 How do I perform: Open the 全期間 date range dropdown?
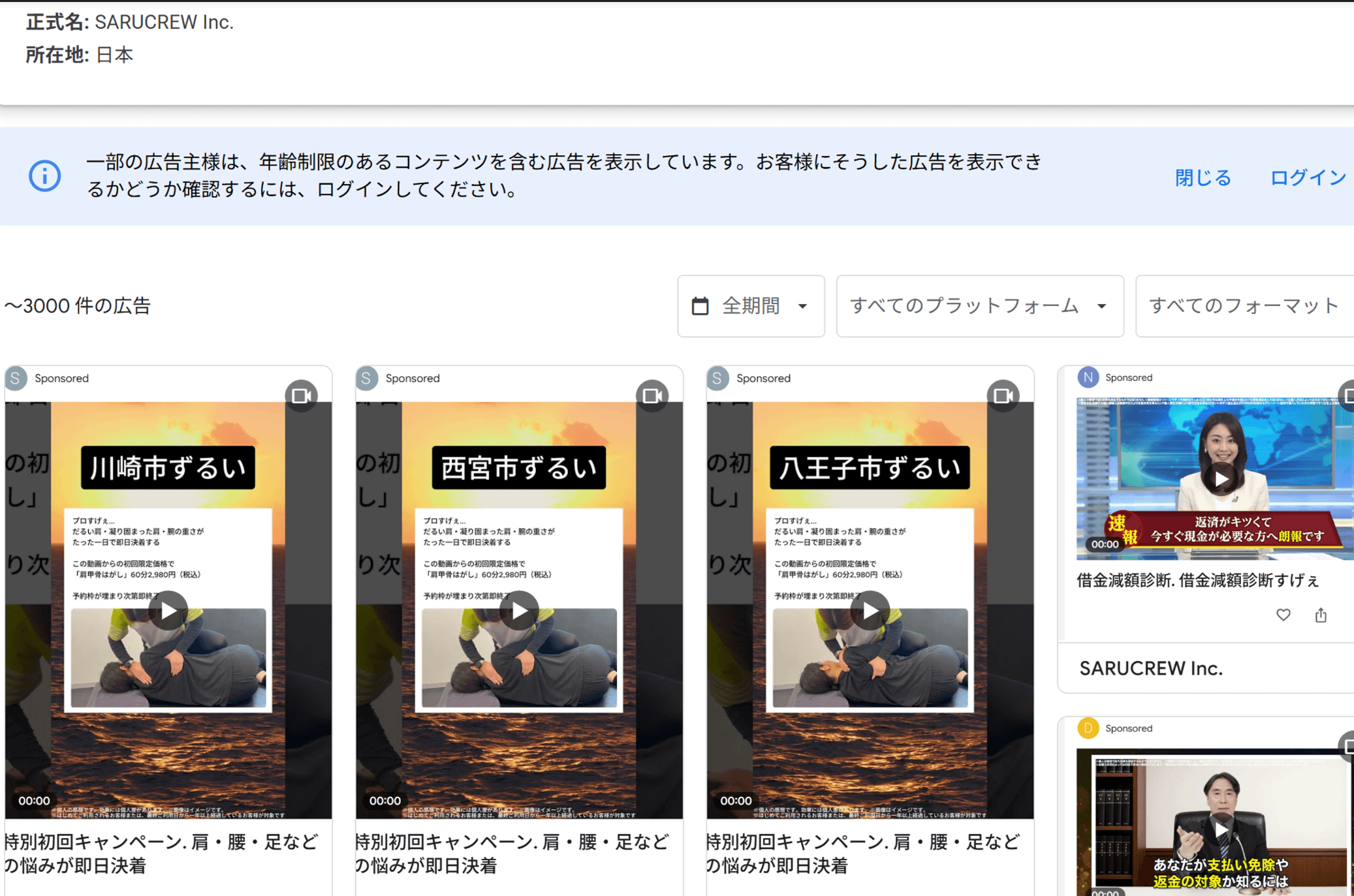751,306
